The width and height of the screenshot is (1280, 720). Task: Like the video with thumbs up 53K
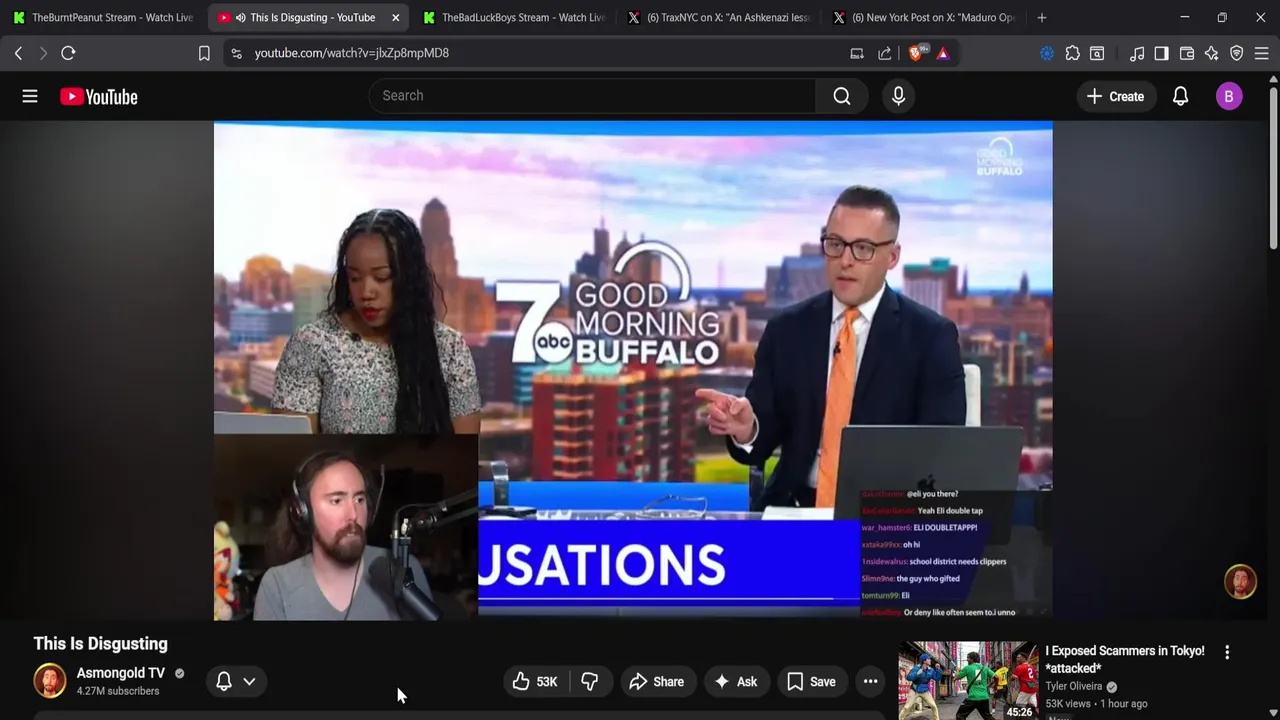click(535, 682)
